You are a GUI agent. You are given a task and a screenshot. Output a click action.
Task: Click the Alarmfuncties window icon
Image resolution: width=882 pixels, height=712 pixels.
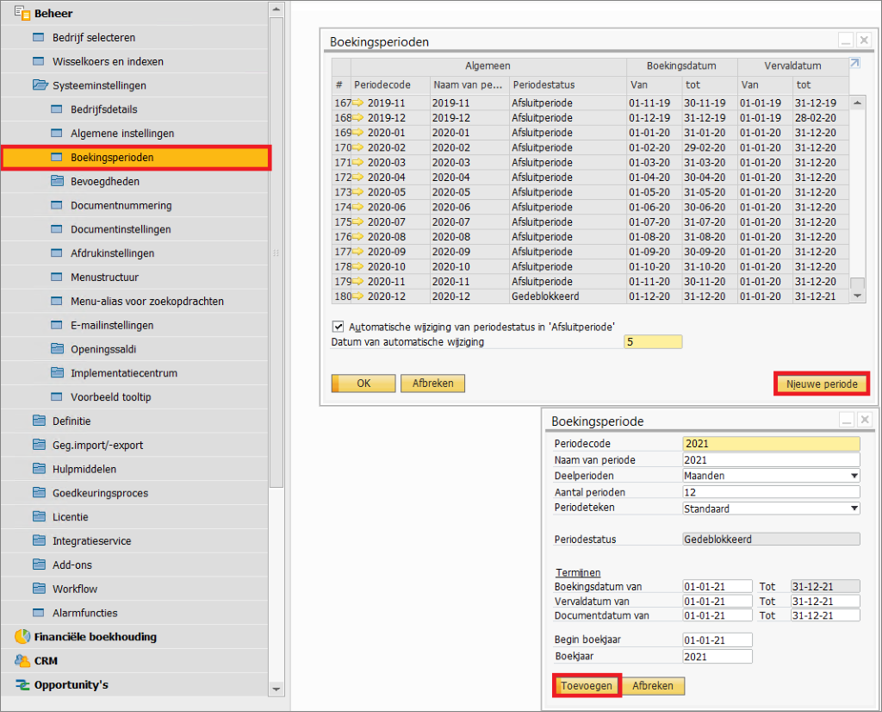pos(39,612)
